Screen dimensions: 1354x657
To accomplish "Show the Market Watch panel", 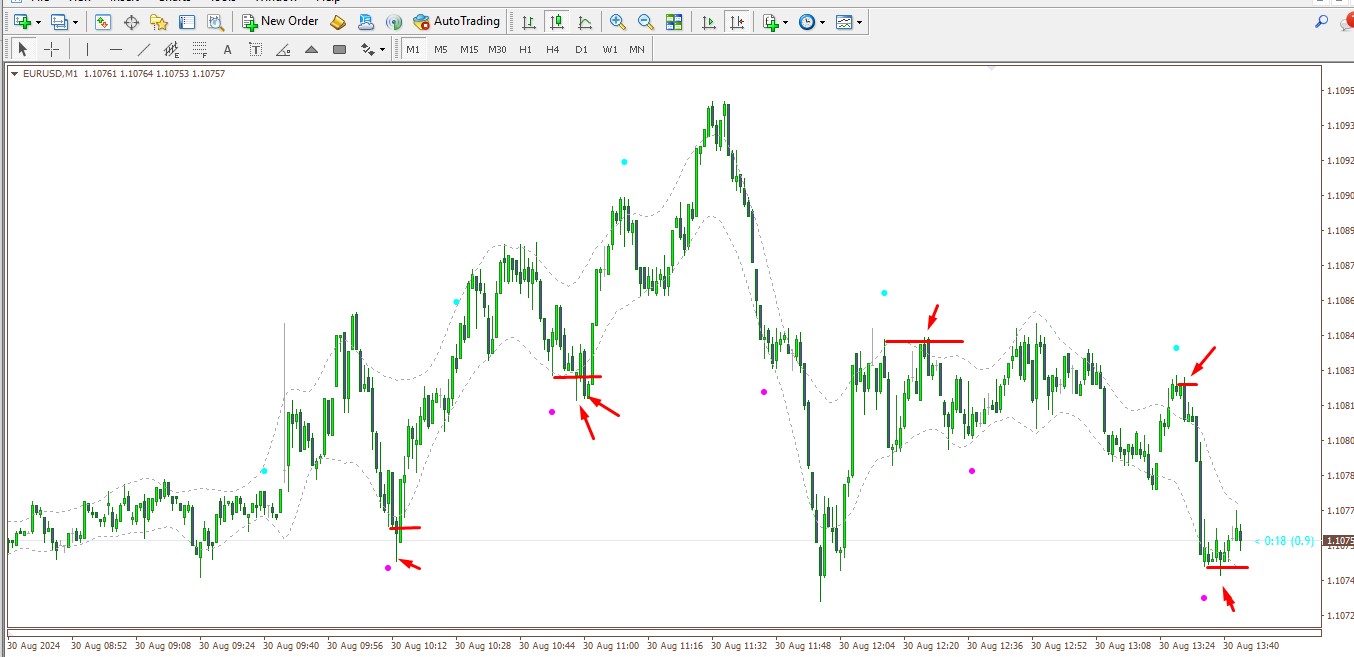I will 103,21.
